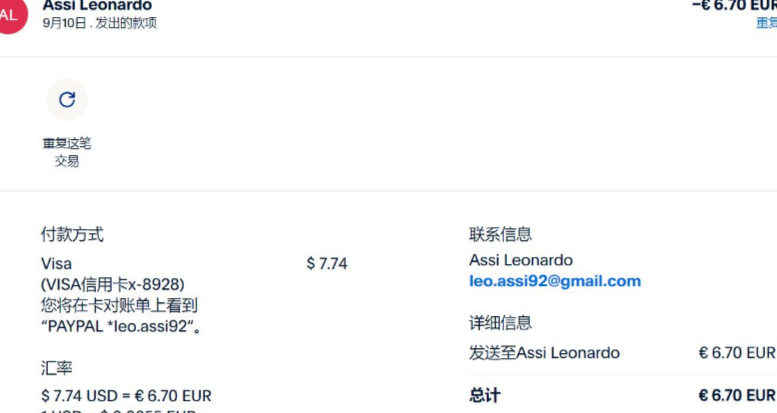Click the 详细信息 heading
Image resolution: width=777 pixels, height=413 pixels.
pyautogui.click(x=500, y=323)
